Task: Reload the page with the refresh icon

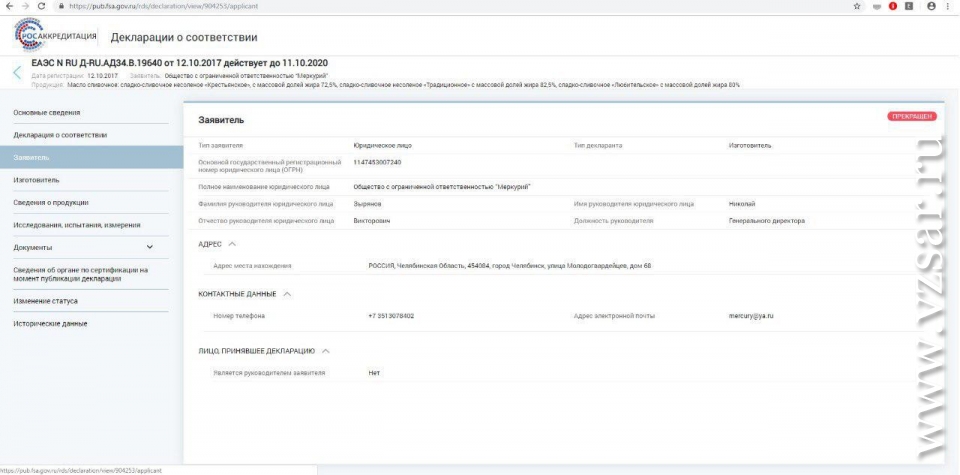Action: pos(41,6)
